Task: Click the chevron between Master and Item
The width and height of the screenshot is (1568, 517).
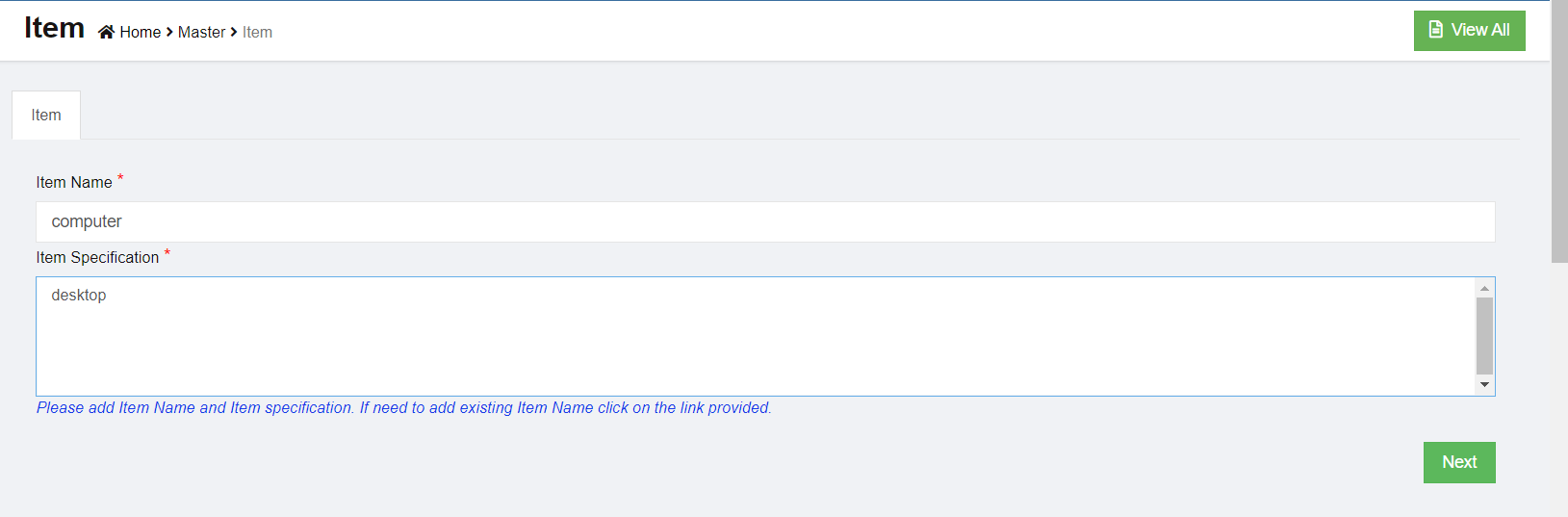Action: [234, 32]
